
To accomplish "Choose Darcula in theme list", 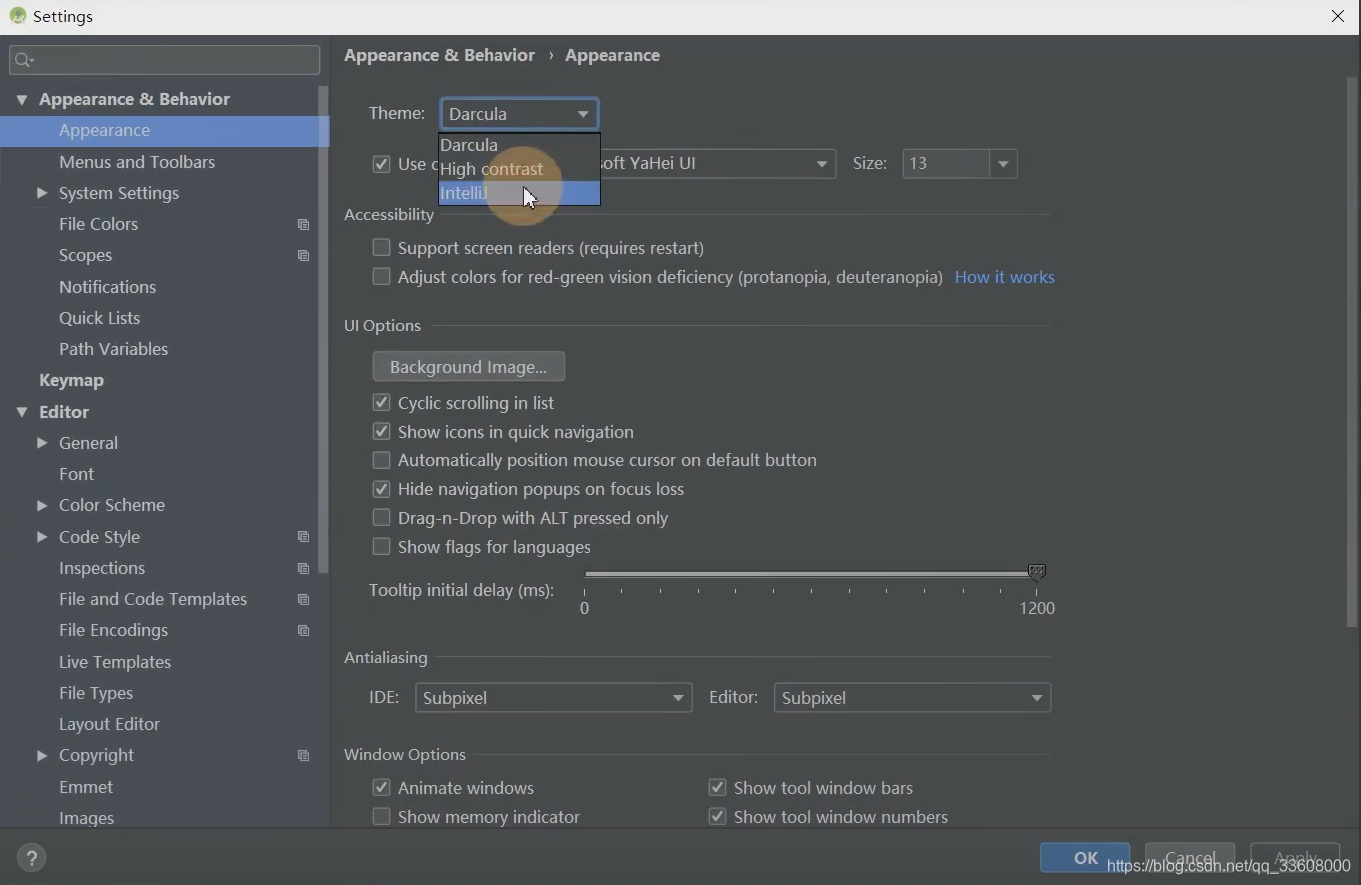I will 519,145.
